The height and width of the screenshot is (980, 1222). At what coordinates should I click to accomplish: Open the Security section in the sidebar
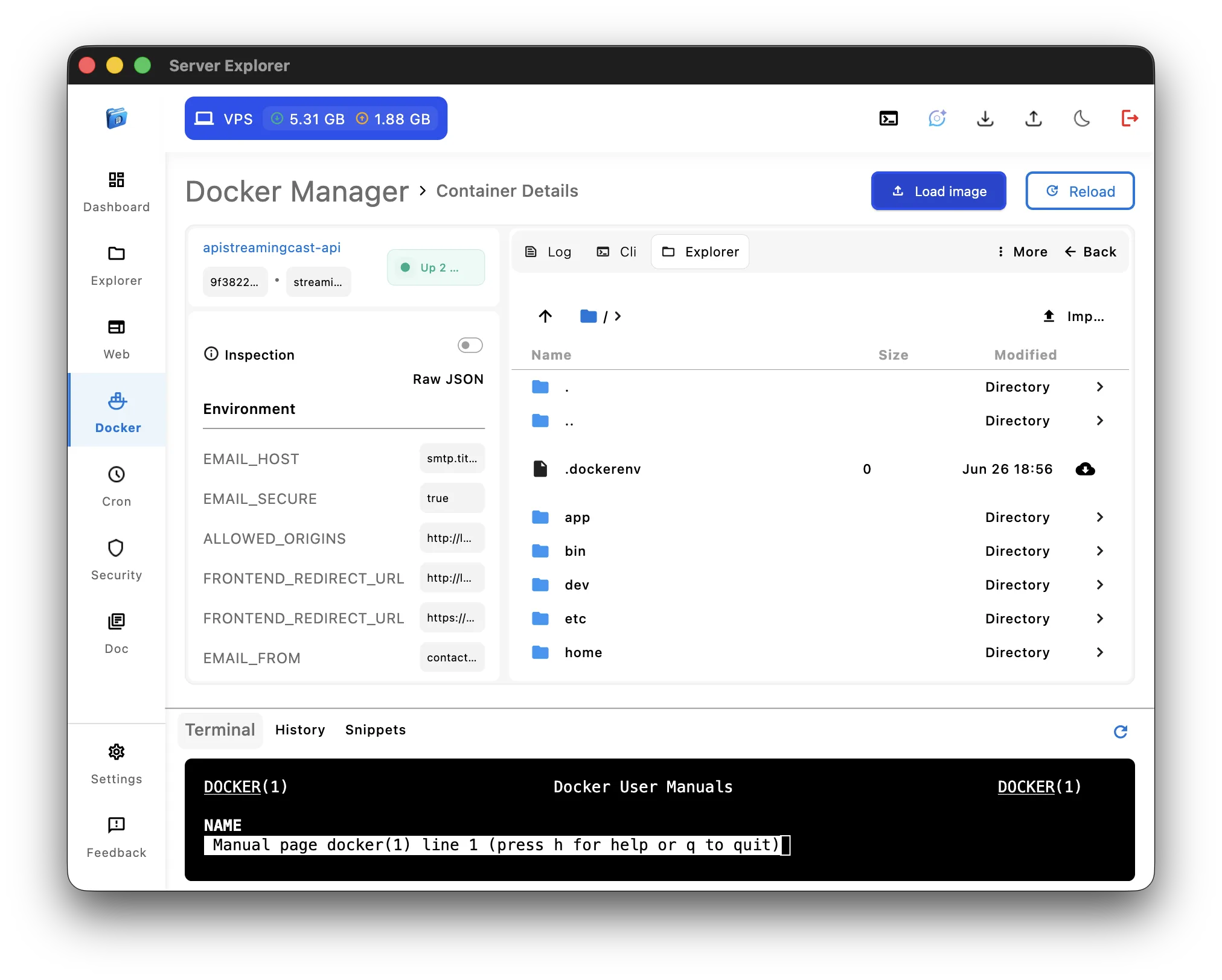[117, 559]
